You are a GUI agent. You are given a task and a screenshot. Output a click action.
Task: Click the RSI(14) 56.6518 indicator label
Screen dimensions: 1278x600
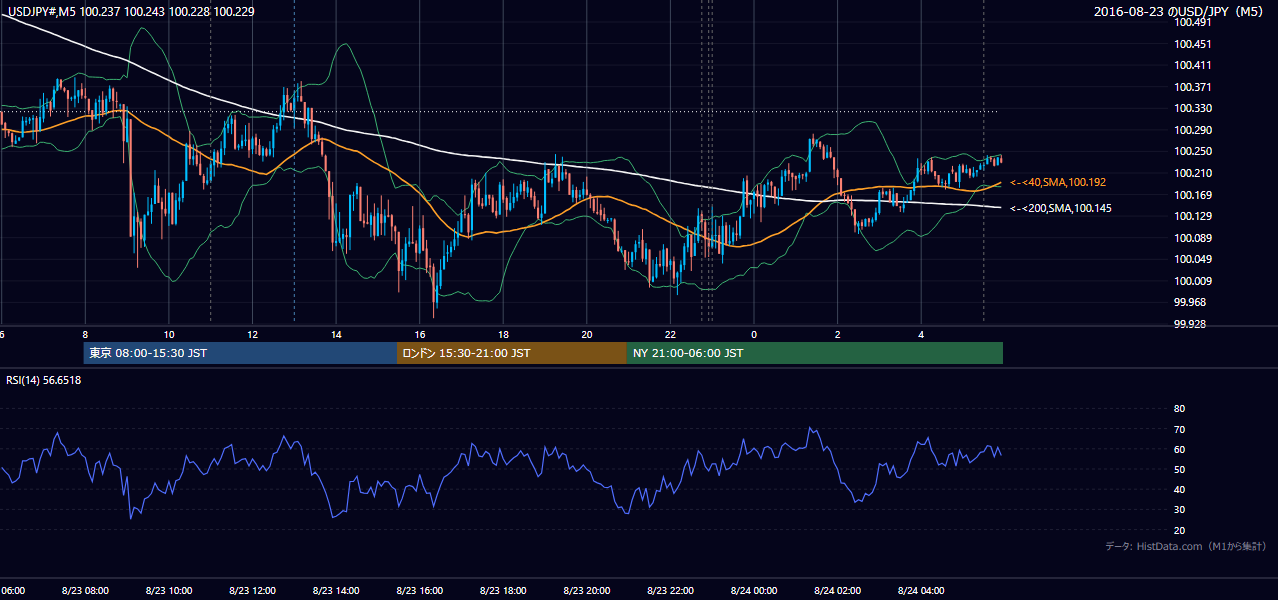[x=44, y=380]
